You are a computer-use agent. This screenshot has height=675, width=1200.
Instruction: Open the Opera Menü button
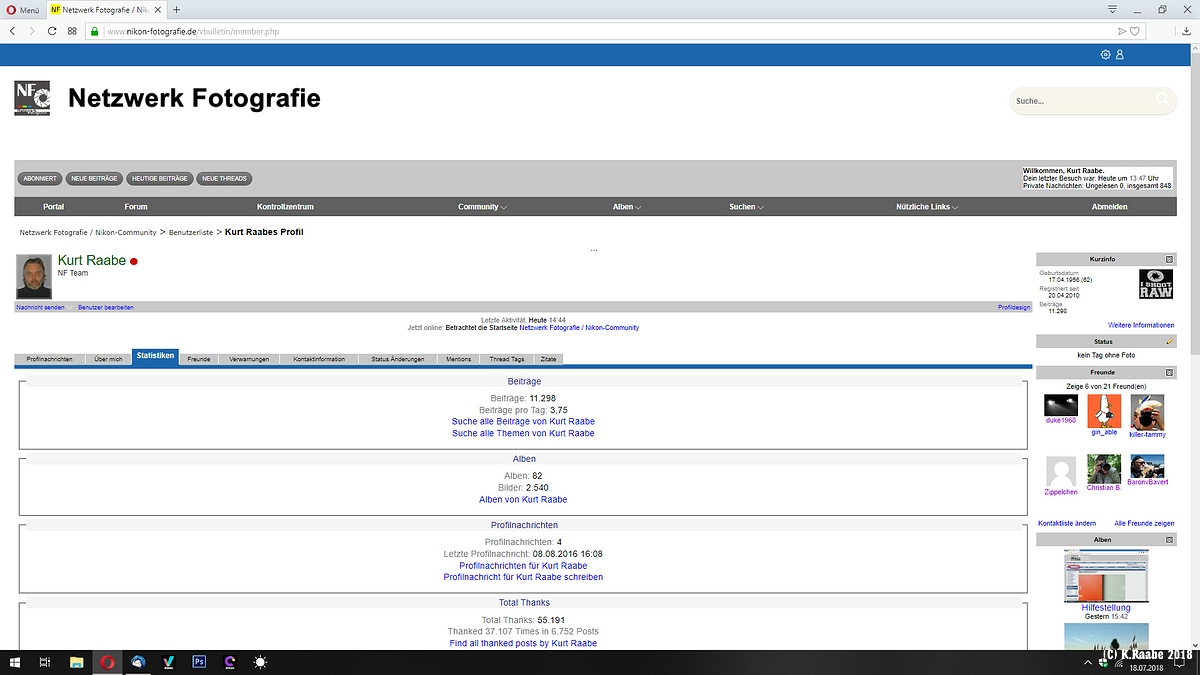pos(22,9)
